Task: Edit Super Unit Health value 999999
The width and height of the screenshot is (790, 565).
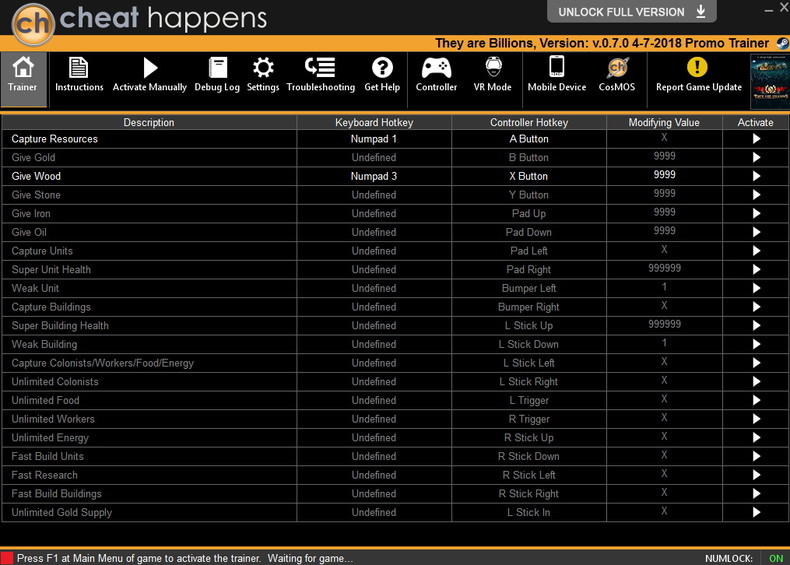Action: coord(665,268)
